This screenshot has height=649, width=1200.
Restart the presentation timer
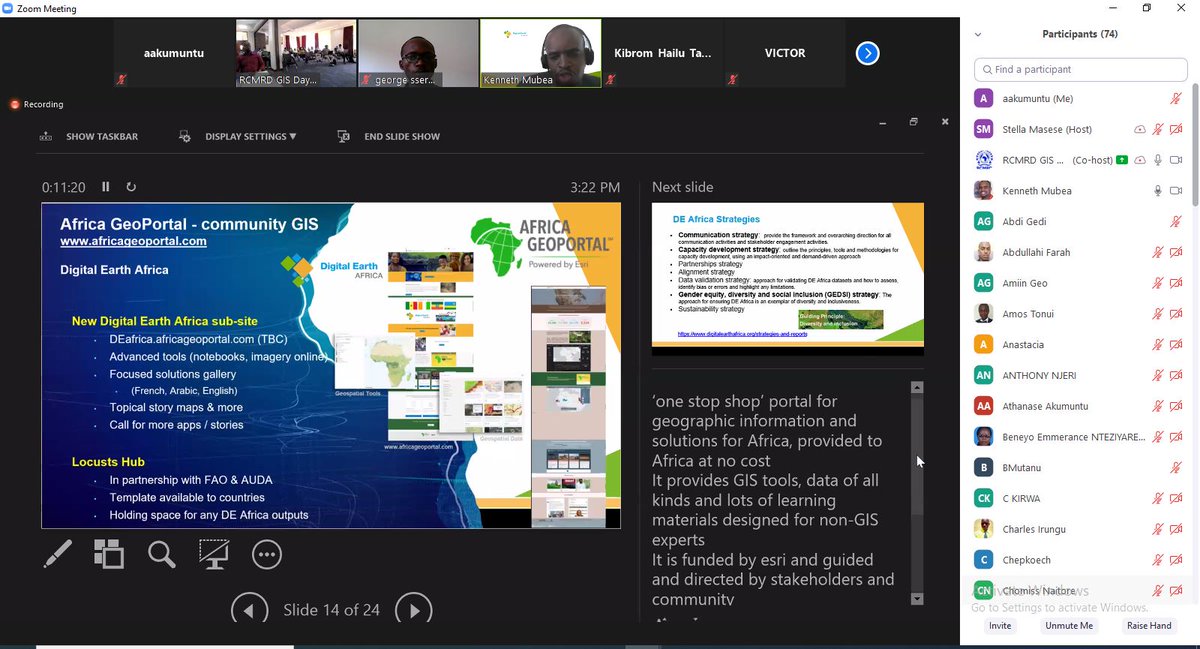[x=131, y=187]
